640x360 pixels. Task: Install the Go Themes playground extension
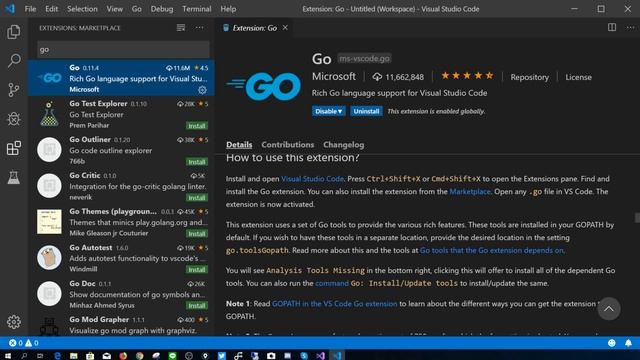[x=197, y=233]
